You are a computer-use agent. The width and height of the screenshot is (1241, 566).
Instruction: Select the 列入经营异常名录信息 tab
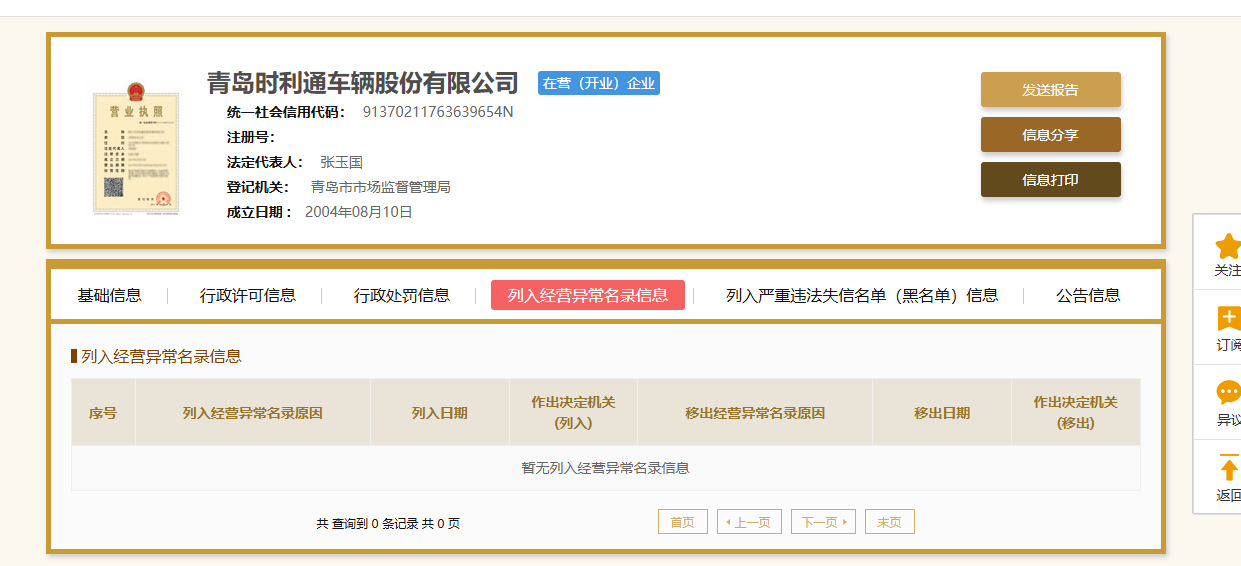tap(588, 295)
